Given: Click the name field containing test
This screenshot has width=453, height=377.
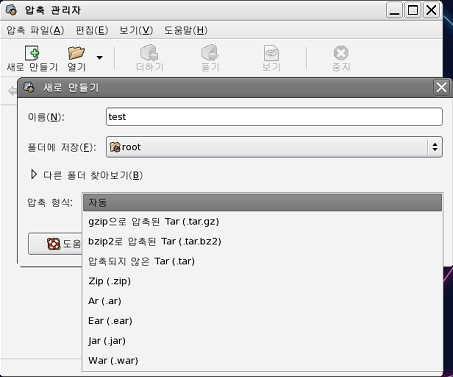Looking at the screenshot, I should tap(274, 117).
